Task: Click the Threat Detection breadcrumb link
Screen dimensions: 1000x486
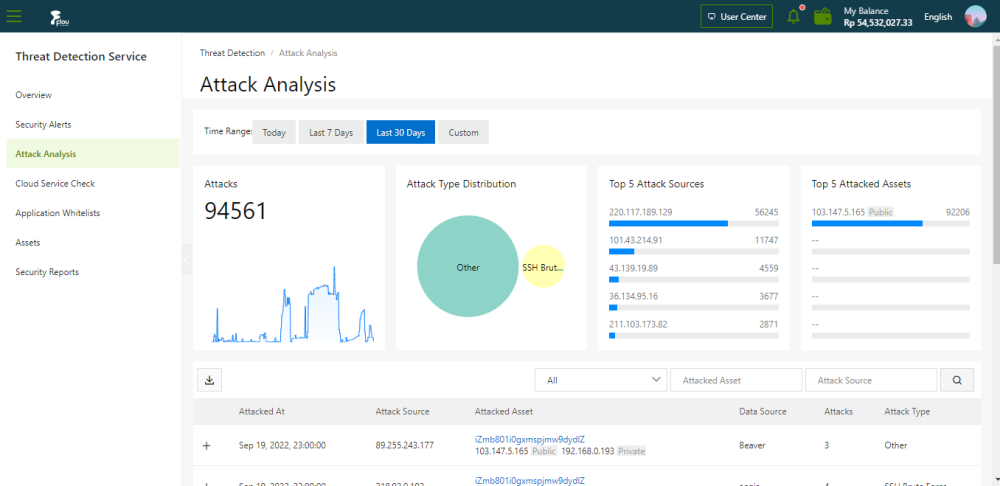Action: (232, 53)
